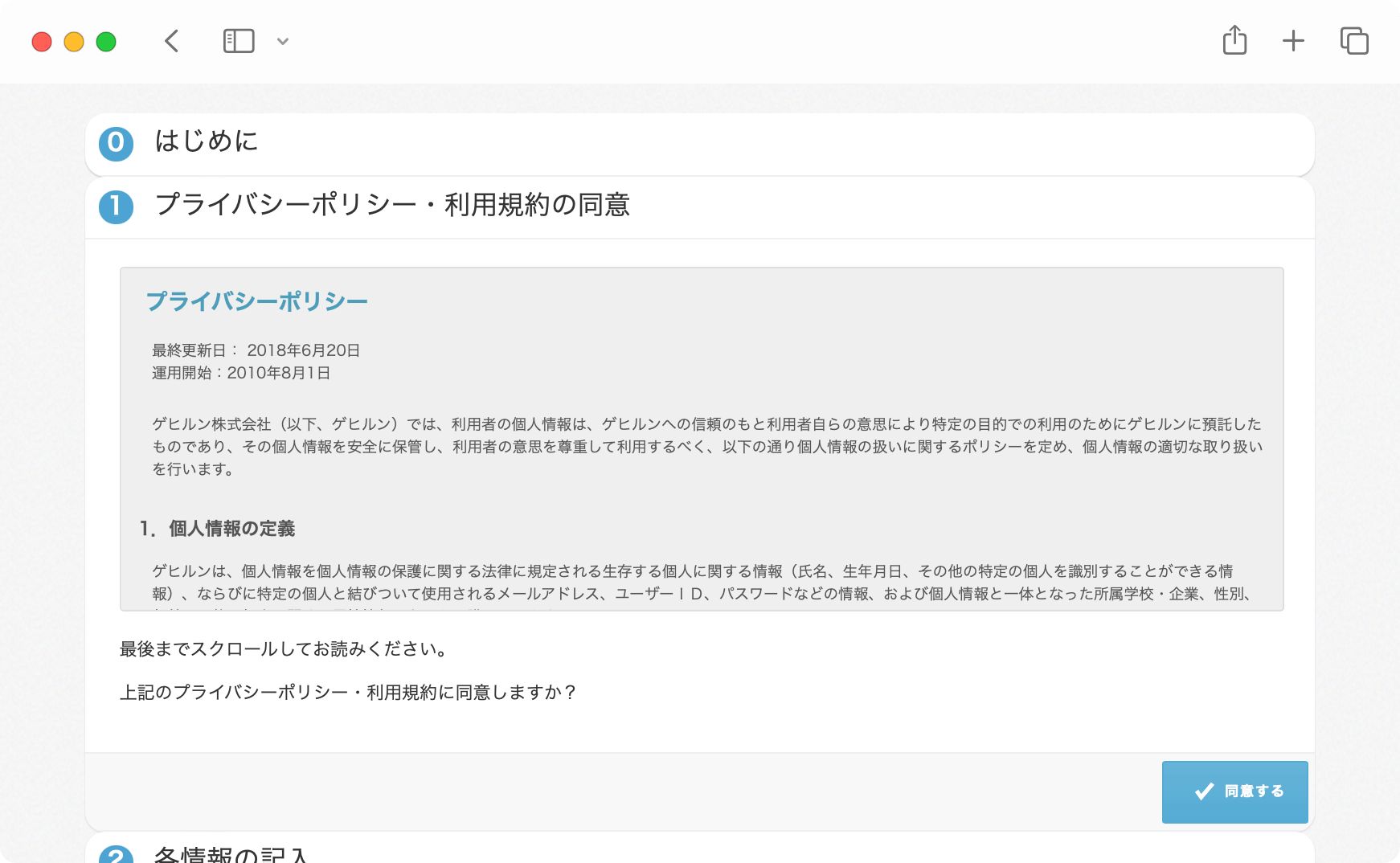This screenshot has width=1400, height=863.
Task: Open the Share menu icon
Action: [1234, 40]
